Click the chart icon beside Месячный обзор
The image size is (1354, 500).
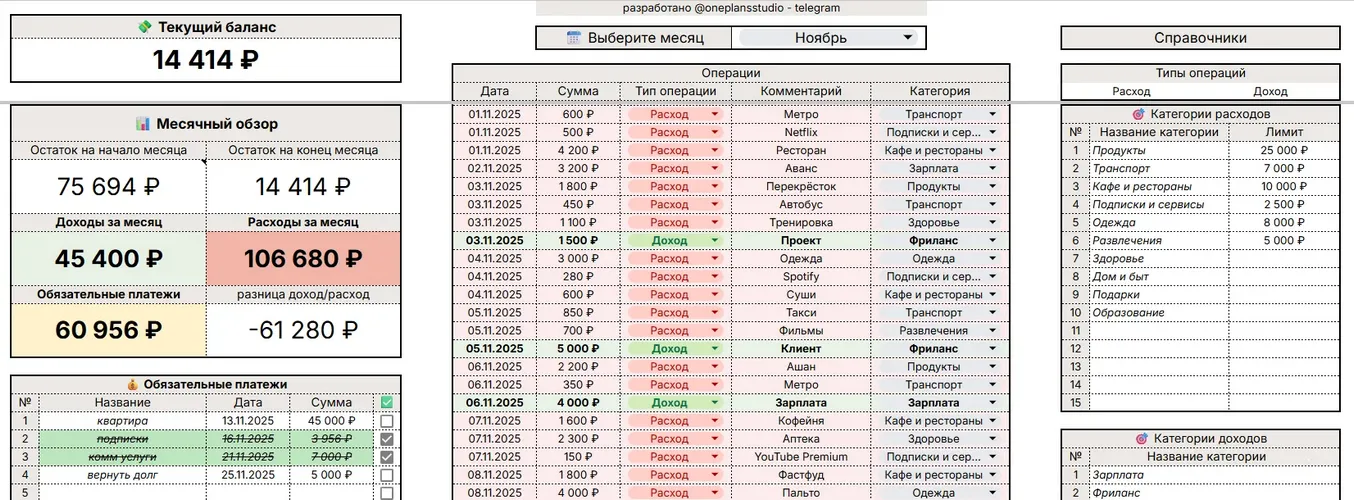(142, 124)
